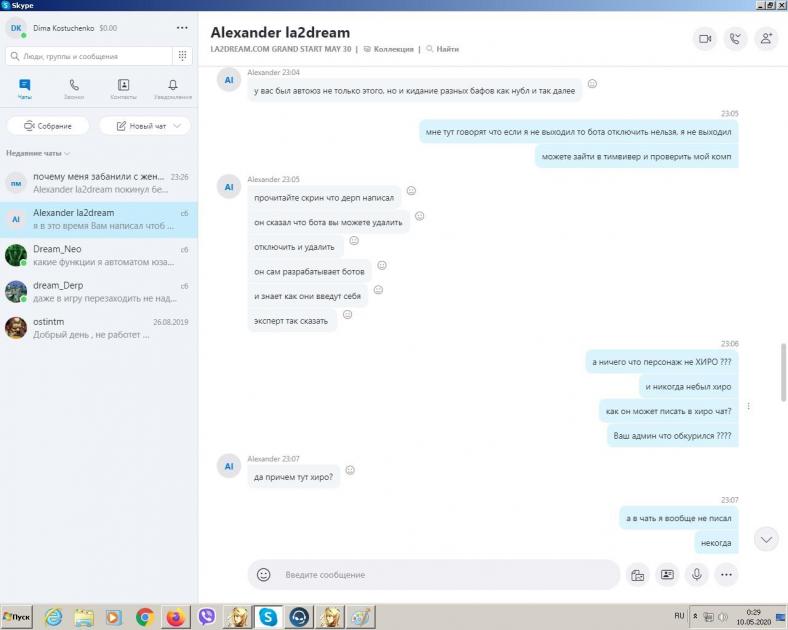Click the Meeting button in the sidebar
The image size is (788, 630).
(x=48, y=126)
